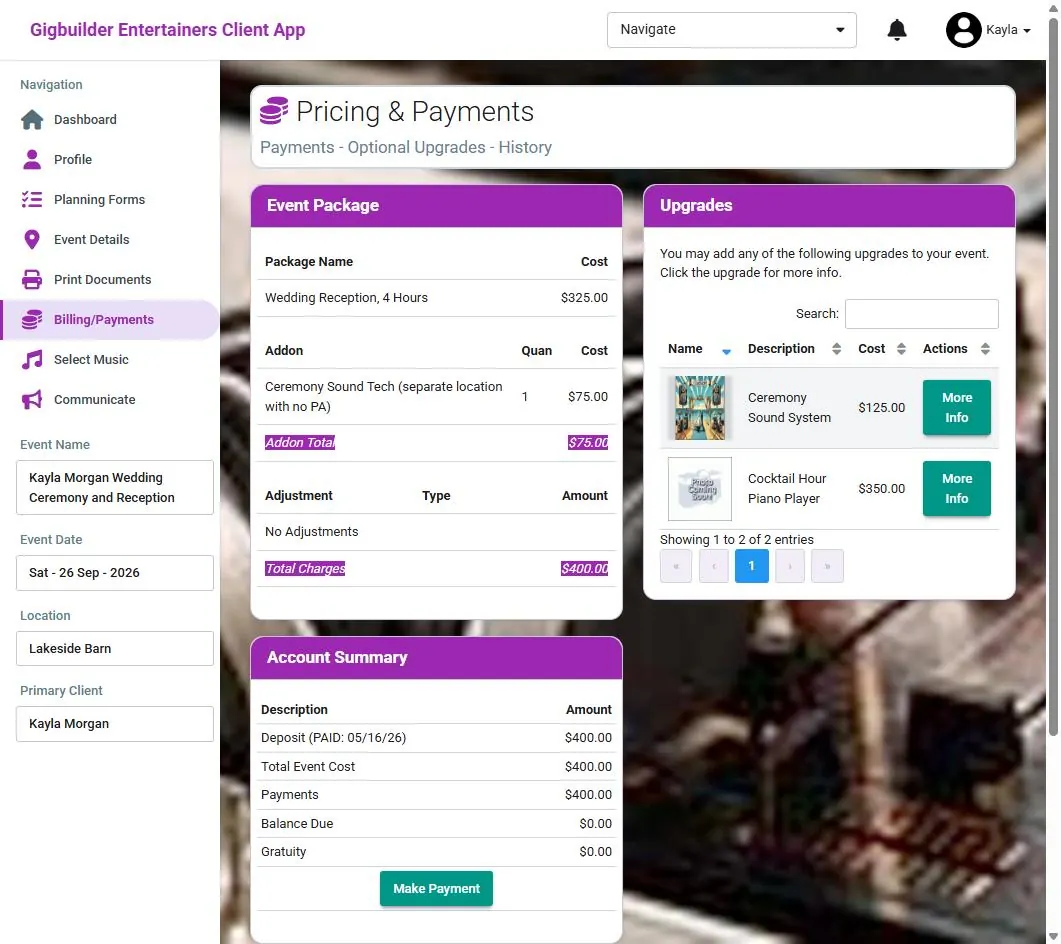
Task: Click More Info for Cocktail Hour Piano Player
Action: [956, 489]
